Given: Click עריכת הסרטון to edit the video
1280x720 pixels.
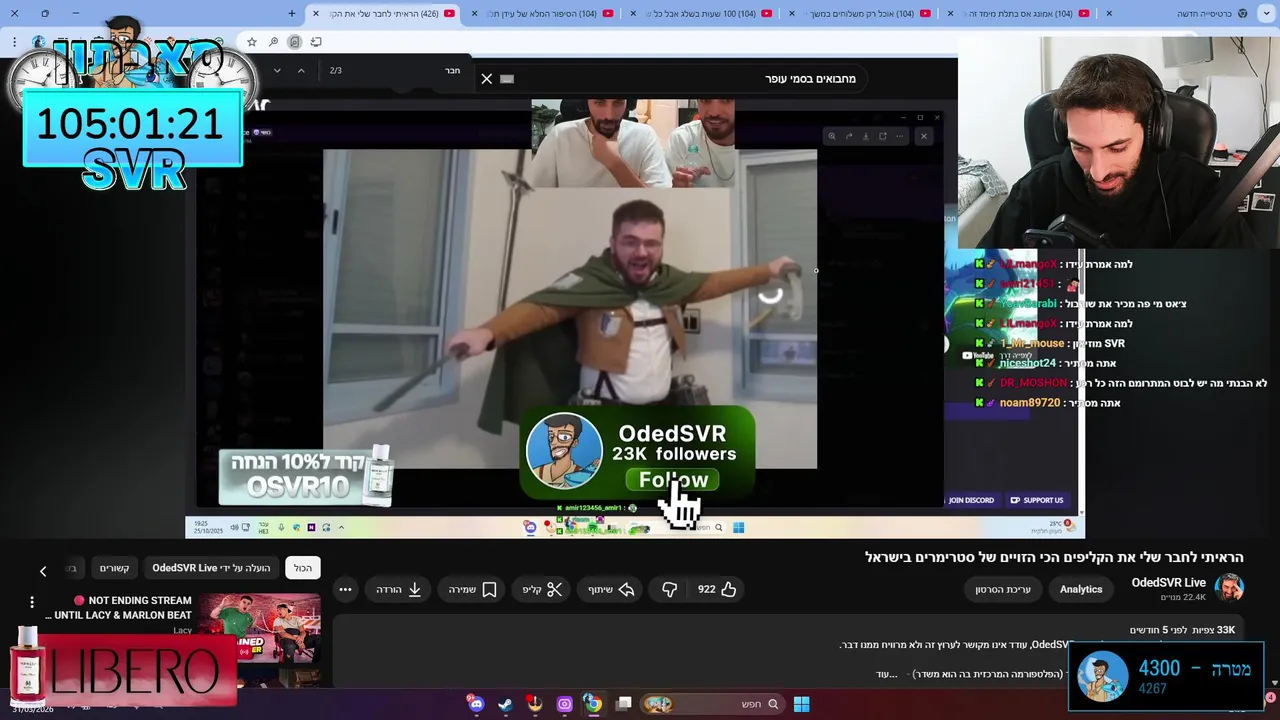Looking at the screenshot, I should 1003,589.
